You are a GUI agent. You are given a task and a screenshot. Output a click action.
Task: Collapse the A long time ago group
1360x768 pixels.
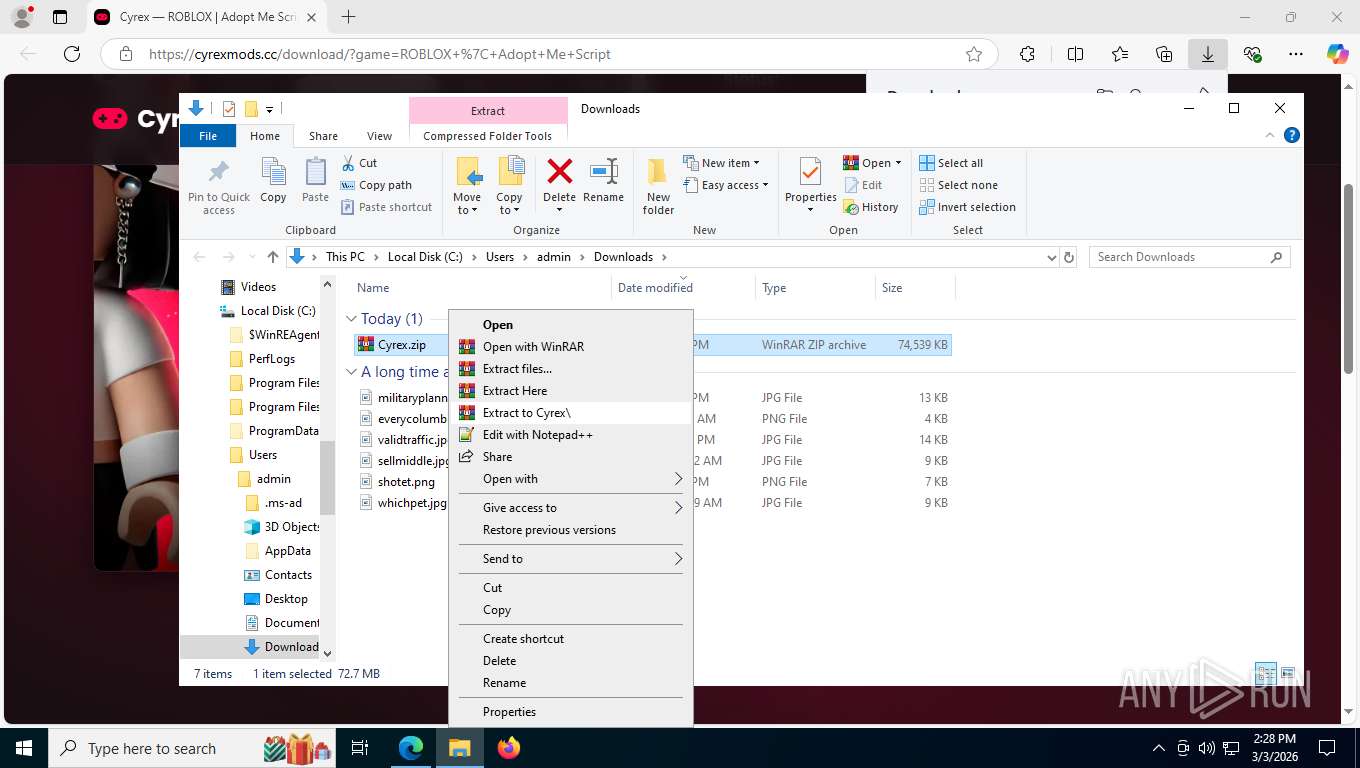[351, 372]
